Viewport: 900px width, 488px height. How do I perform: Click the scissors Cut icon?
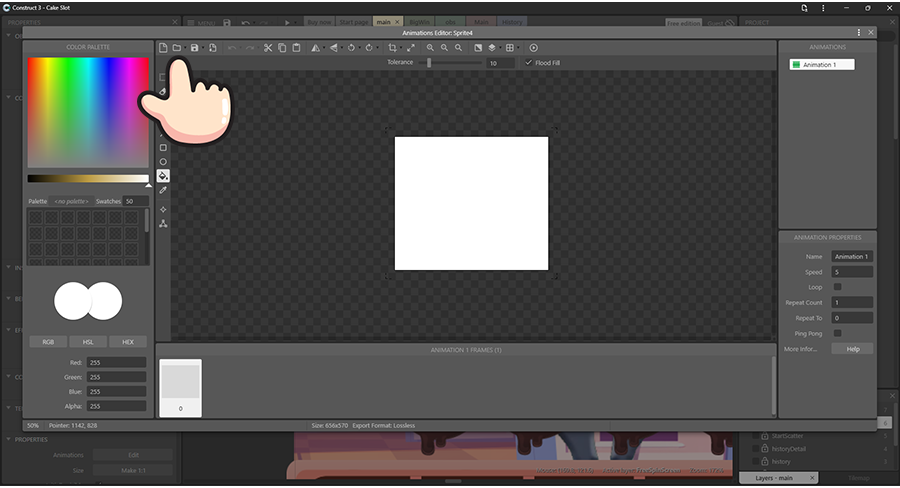point(268,47)
